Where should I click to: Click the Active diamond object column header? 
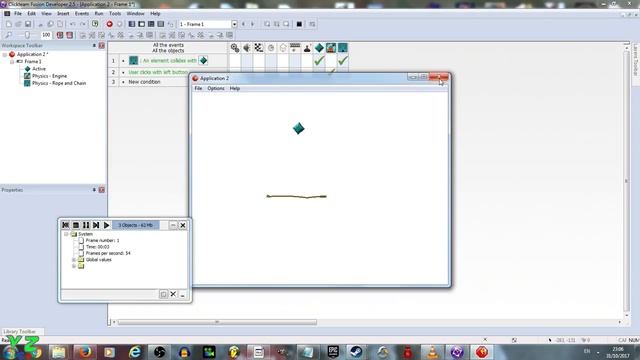(x=319, y=48)
